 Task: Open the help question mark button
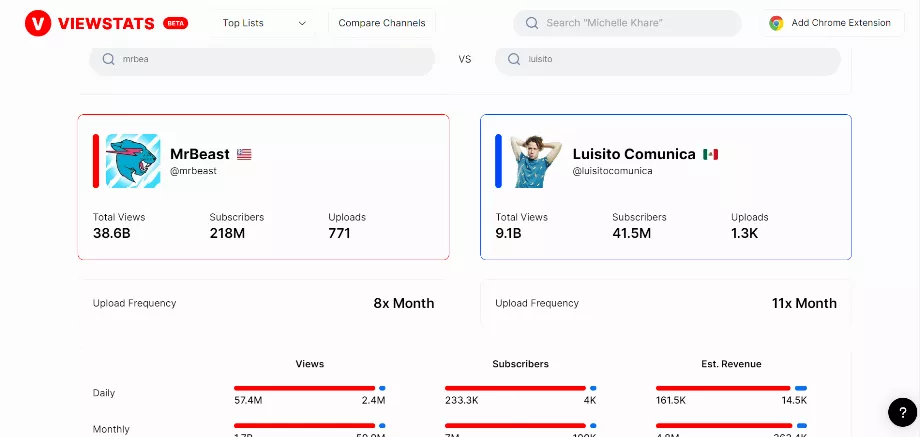click(902, 412)
